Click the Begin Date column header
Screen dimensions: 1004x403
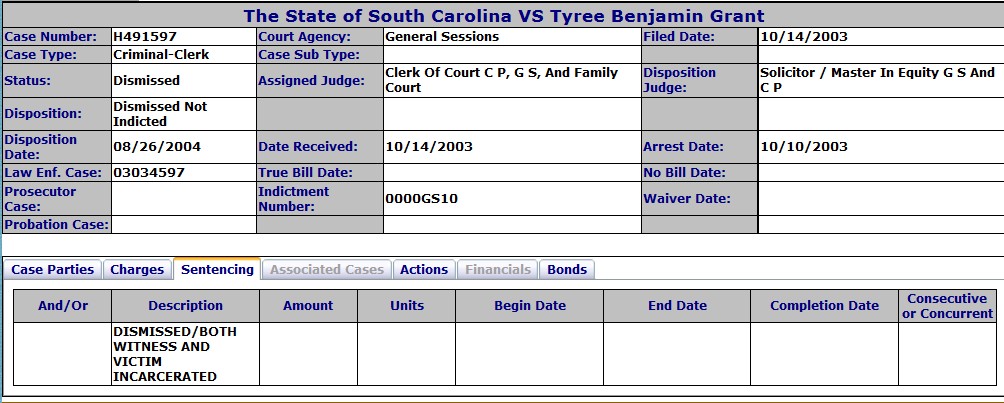[530, 305]
